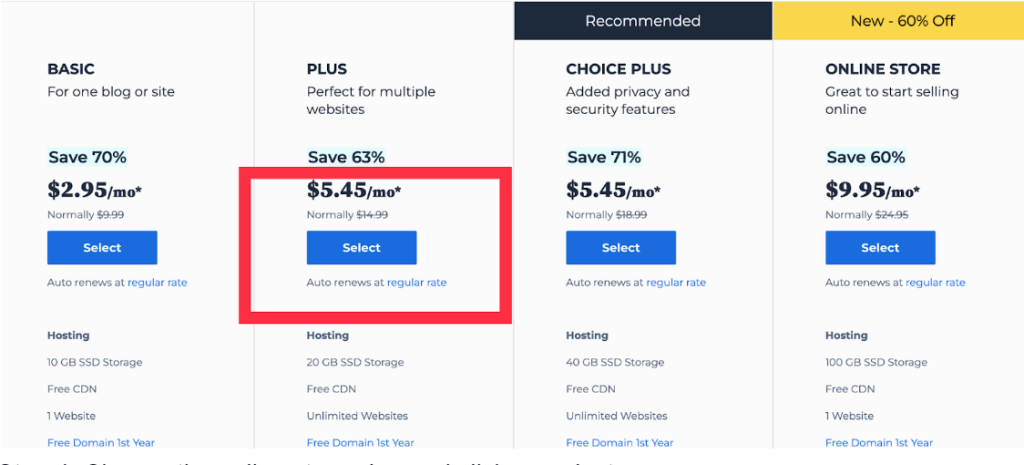Viewport: 1024px width, 465px height.
Task: Open regular rate link under ONLINE STORE
Action: click(x=935, y=283)
